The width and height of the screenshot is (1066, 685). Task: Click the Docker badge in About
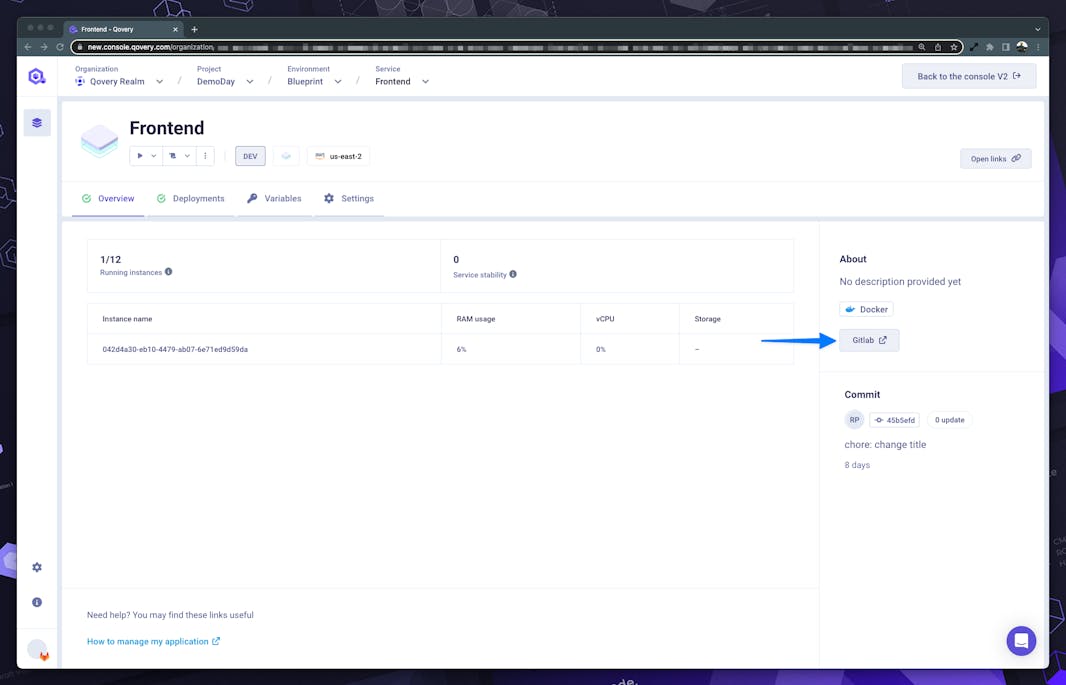(x=866, y=309)
